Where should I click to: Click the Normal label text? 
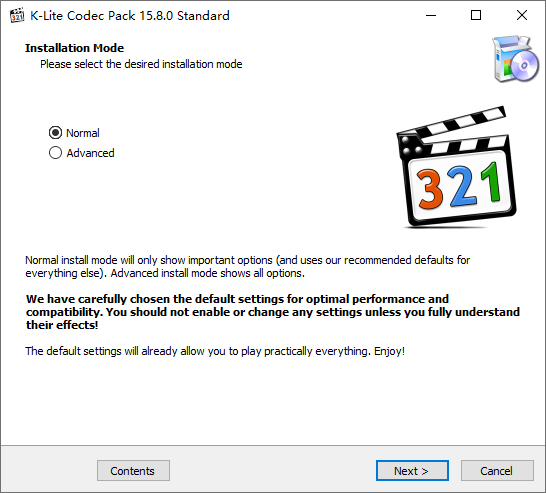point(83,133)
